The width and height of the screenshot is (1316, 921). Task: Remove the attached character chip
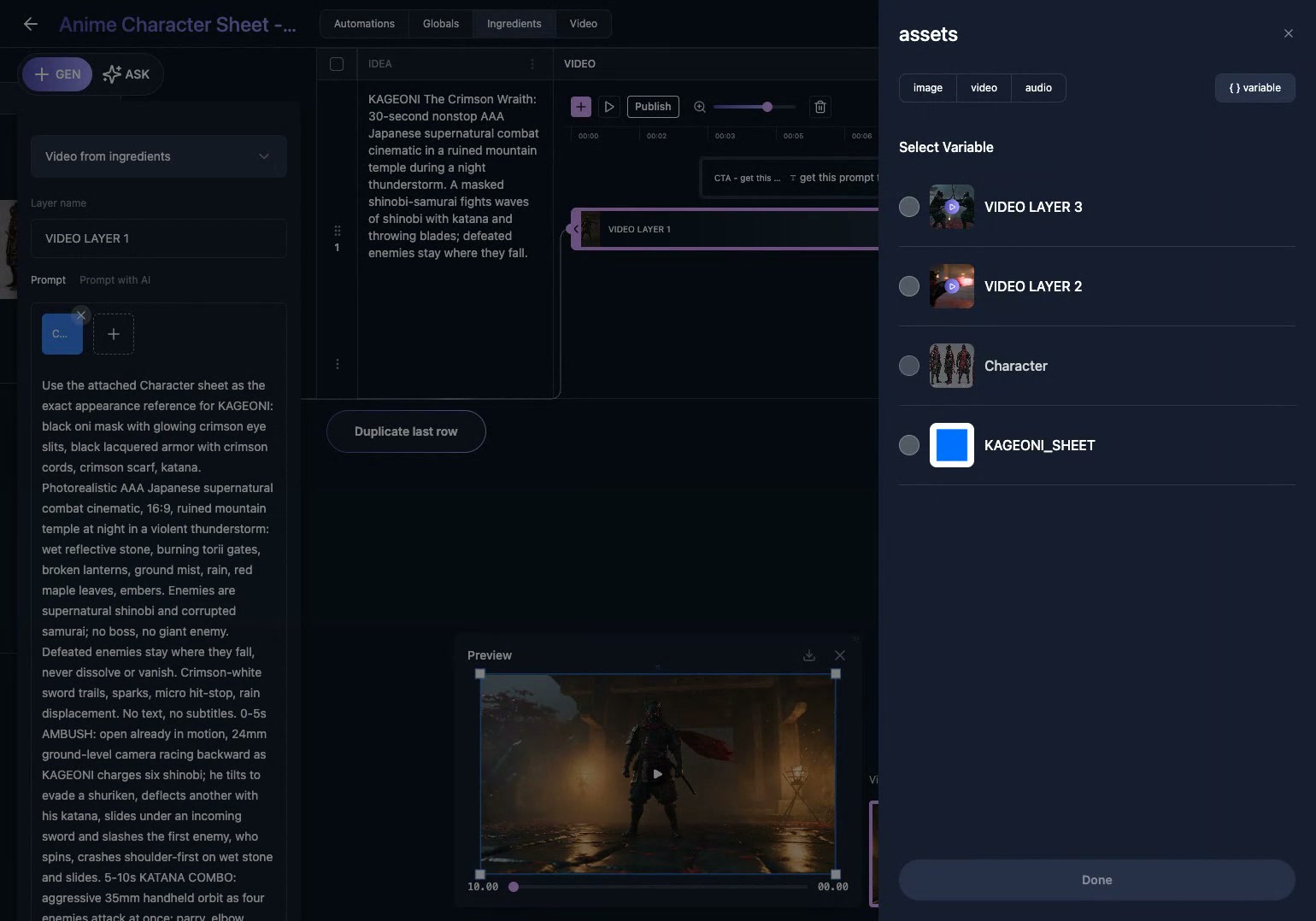point(80,315)
